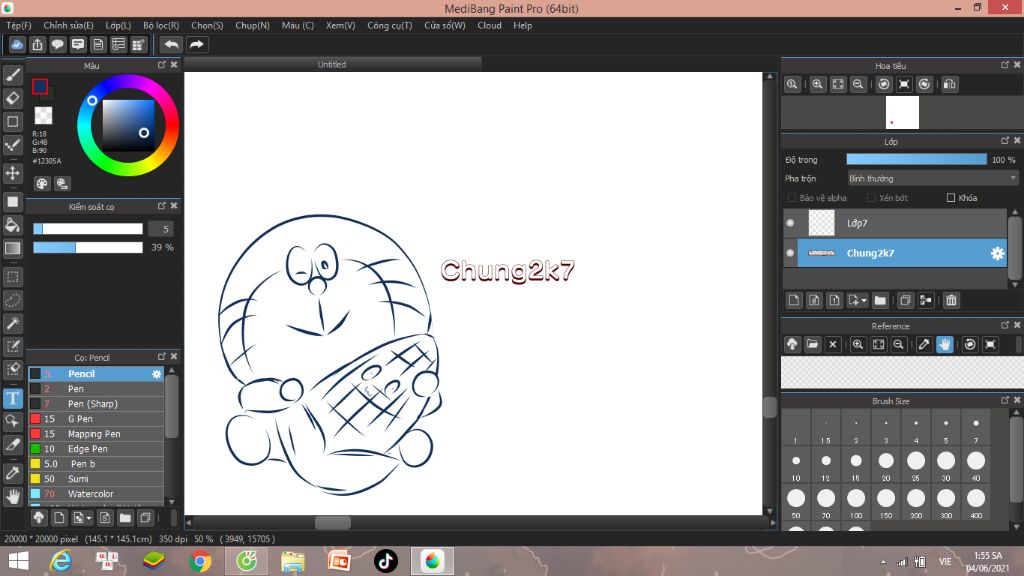Toggle visibility of Lớp7 layer
Screen dimensions: 1024x576
pyautogui.click(x=790, y=223)
